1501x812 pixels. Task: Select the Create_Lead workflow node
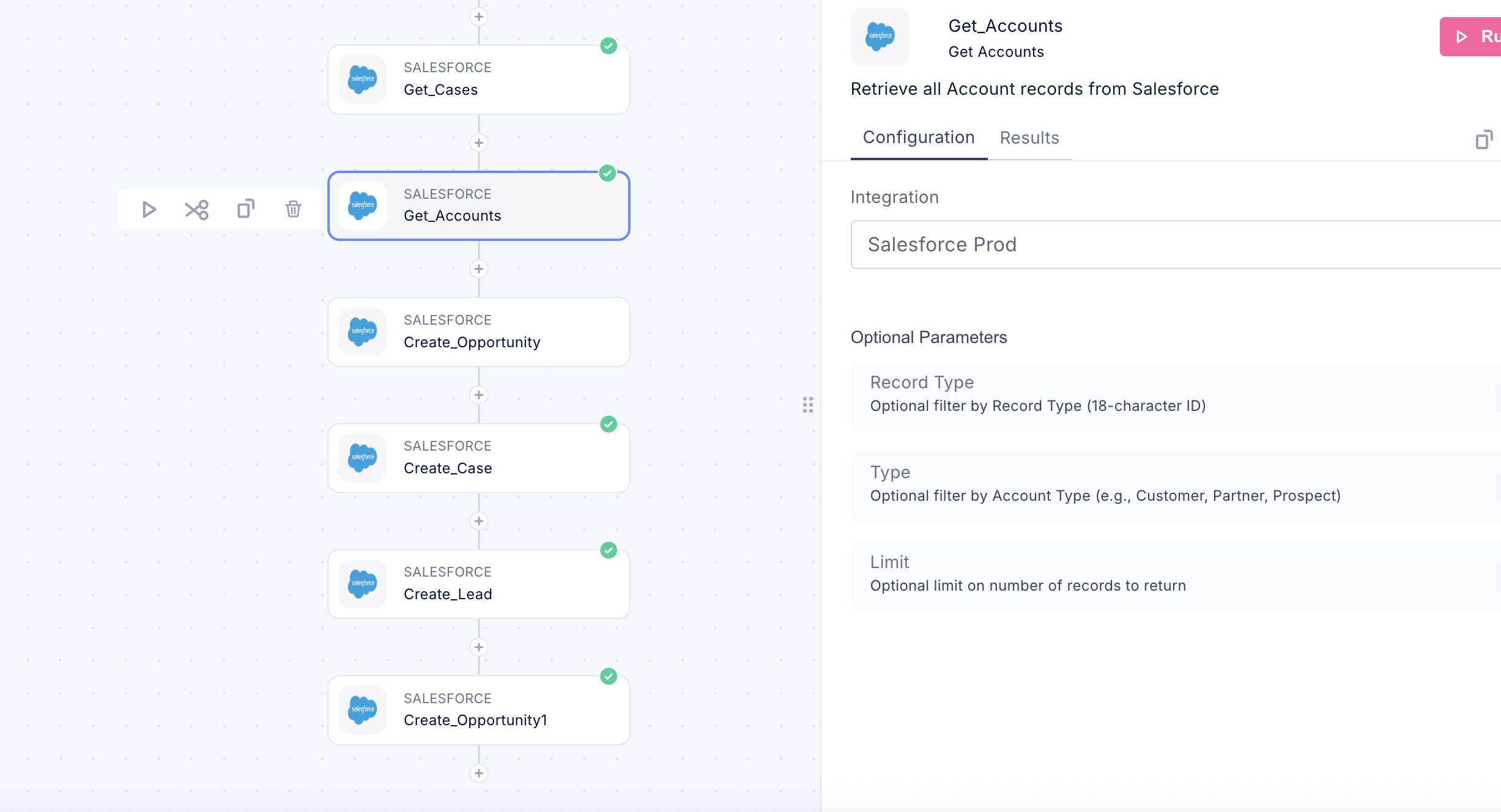(479, 584)
